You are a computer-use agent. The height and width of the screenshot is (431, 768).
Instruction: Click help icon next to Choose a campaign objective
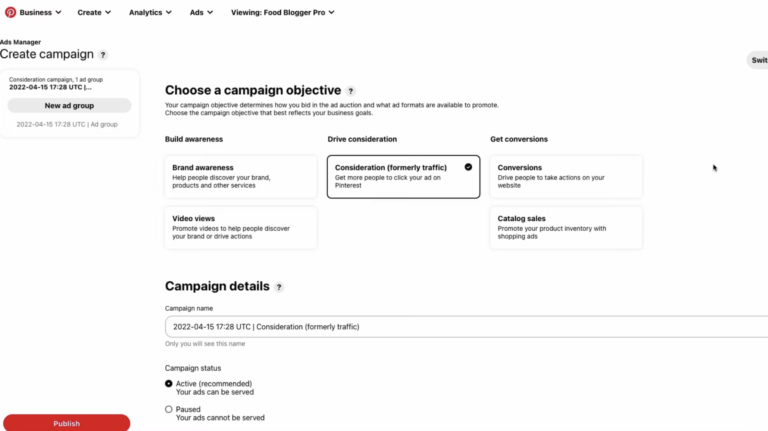(x=350, y=91)
